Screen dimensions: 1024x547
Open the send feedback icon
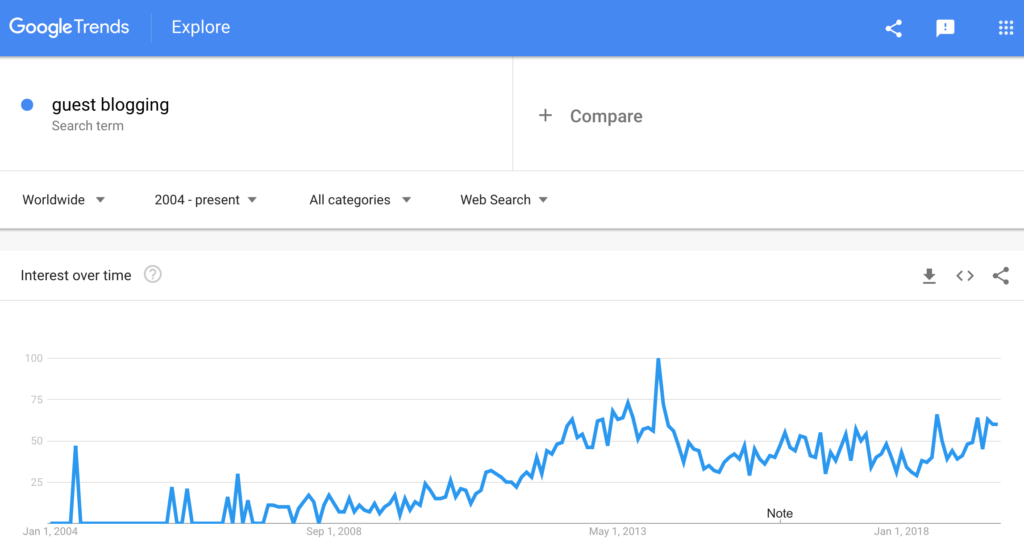[x=945, y=28]
